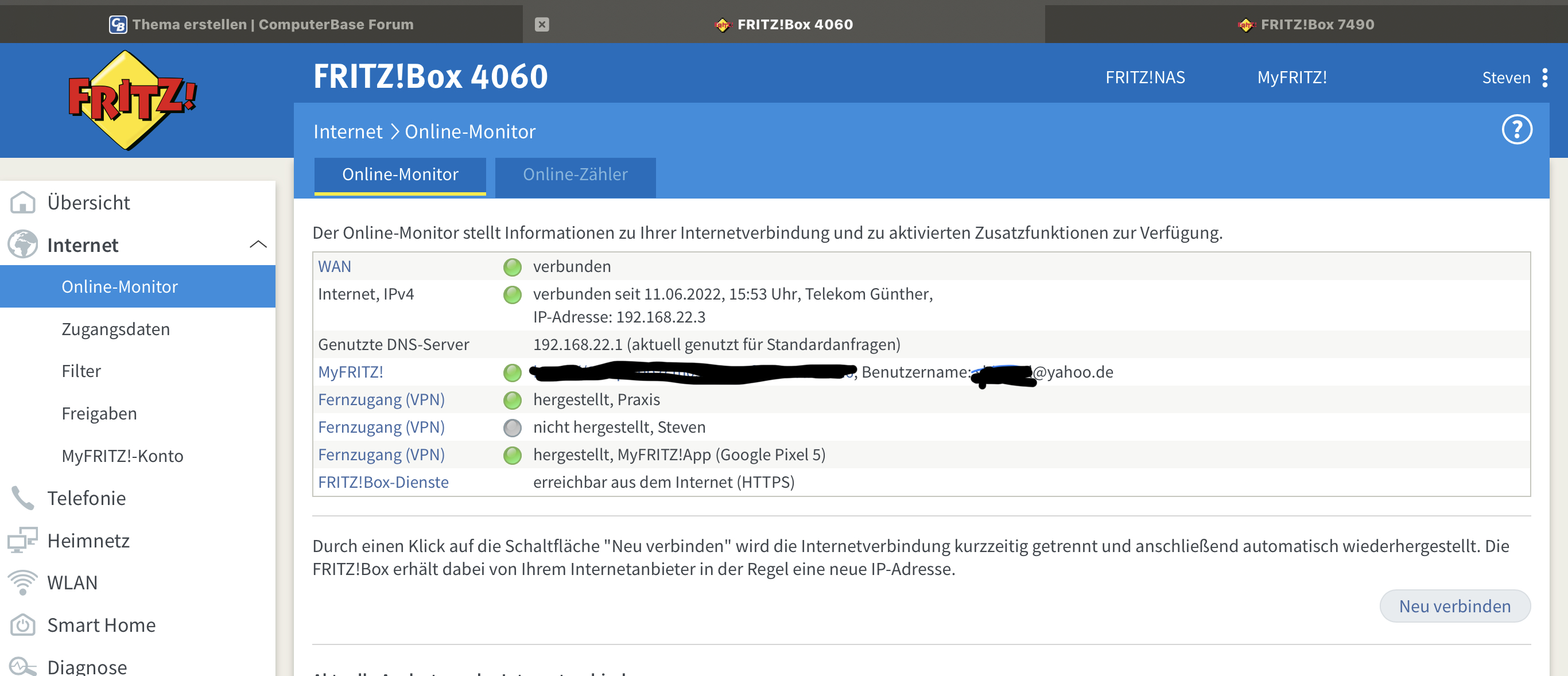The image size is (1568, 676).
Task: Click the 'Internet, IPv4' row label
Action: click(366, 294)
